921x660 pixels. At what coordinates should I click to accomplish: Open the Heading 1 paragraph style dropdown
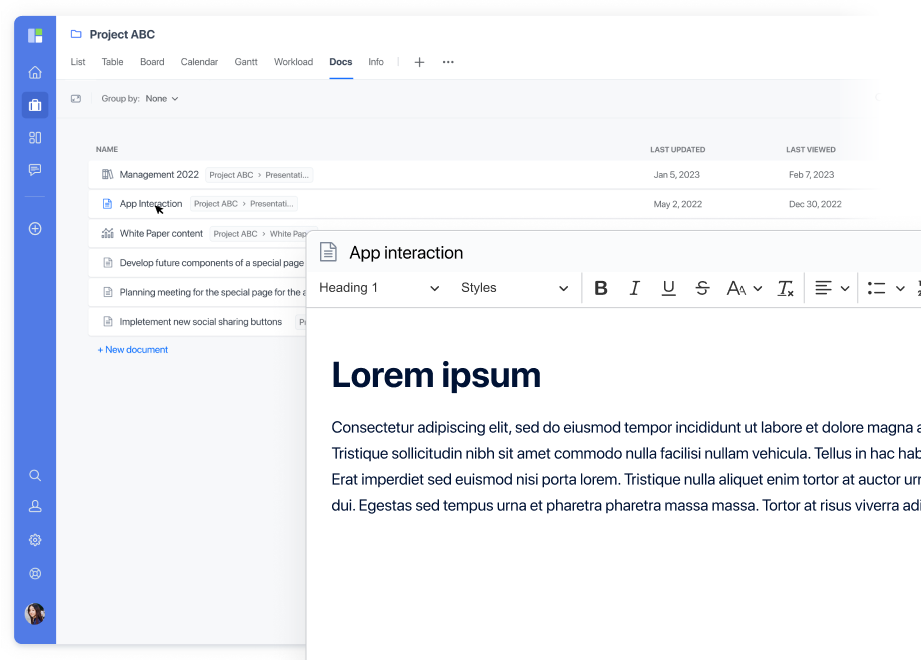click(379, 288)
